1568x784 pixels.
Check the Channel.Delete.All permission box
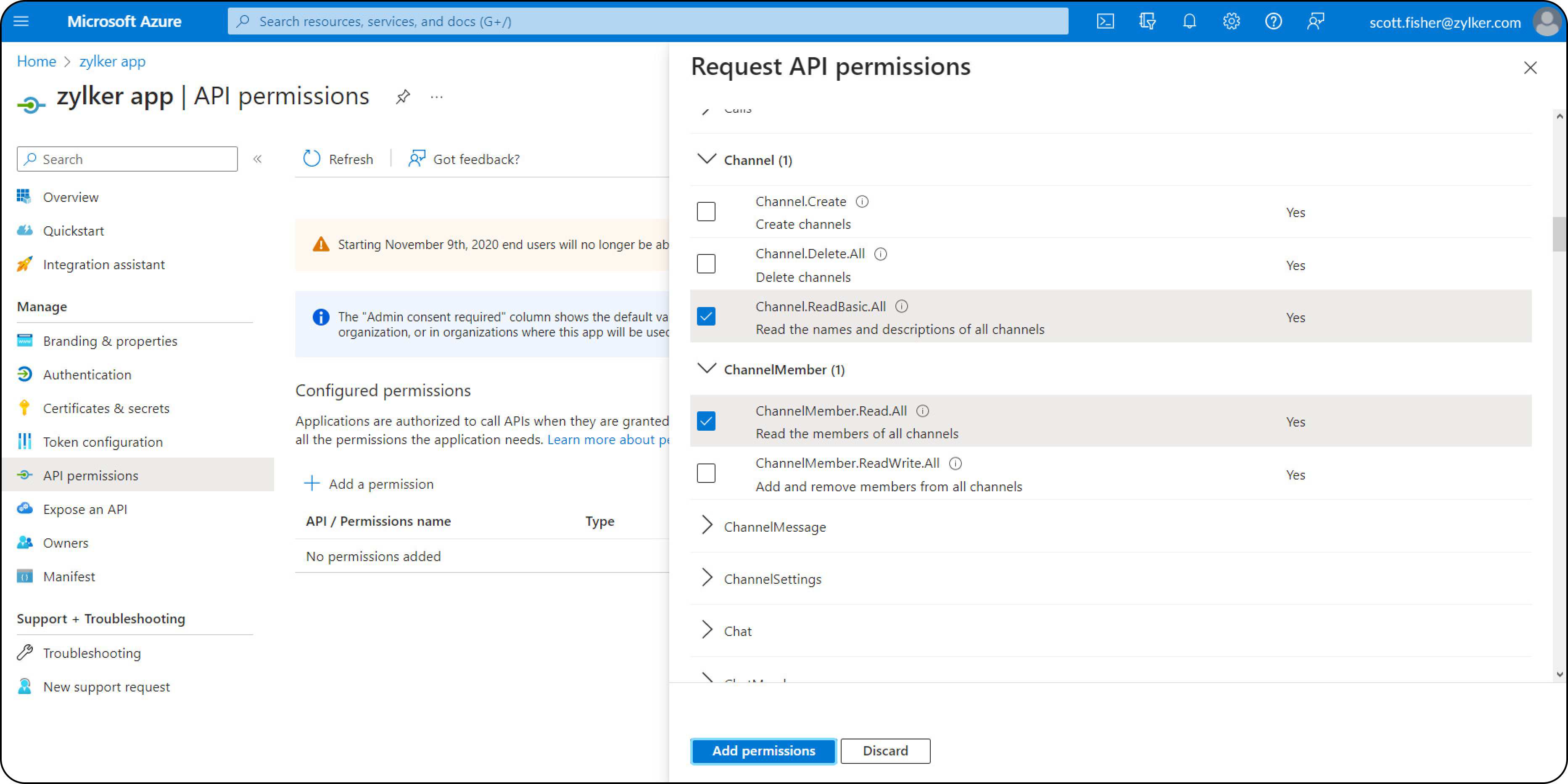(706, 265)
